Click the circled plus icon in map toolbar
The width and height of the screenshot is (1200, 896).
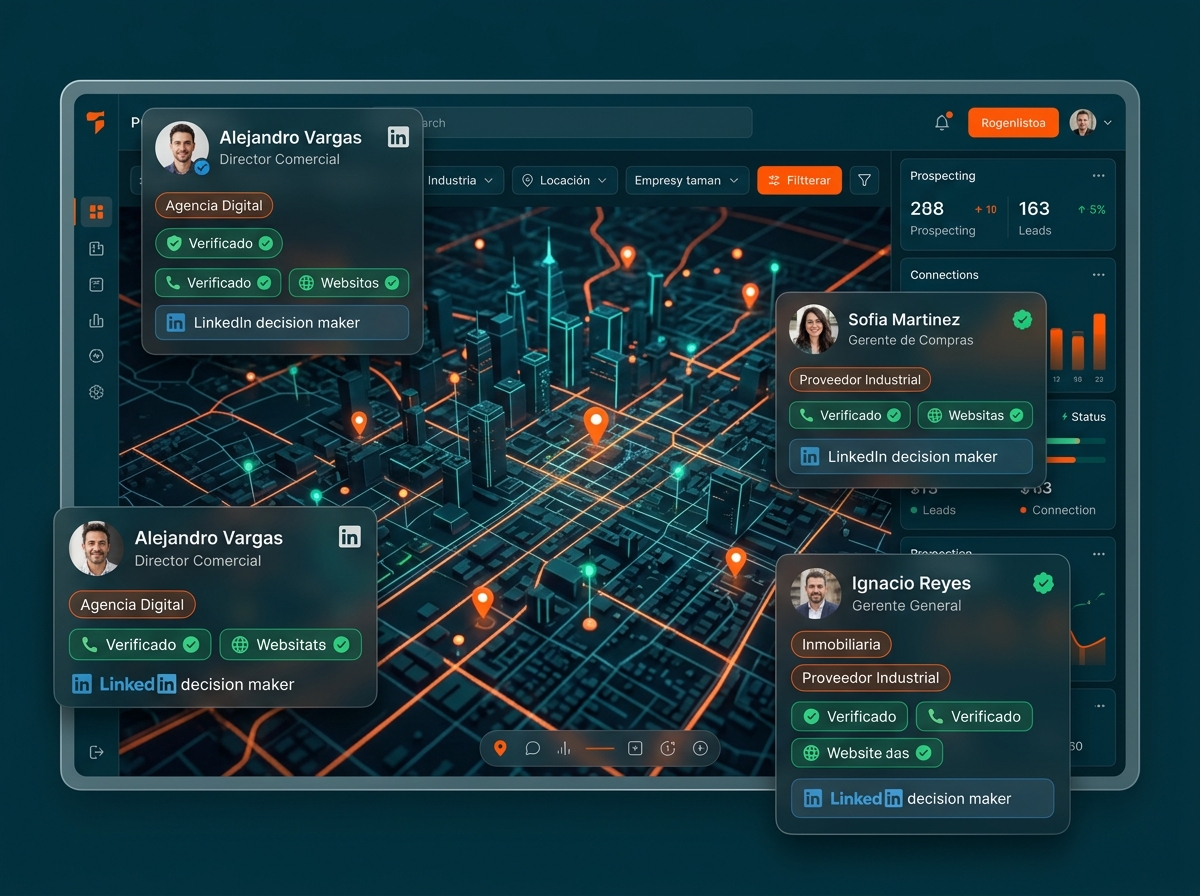pos(700,748)
